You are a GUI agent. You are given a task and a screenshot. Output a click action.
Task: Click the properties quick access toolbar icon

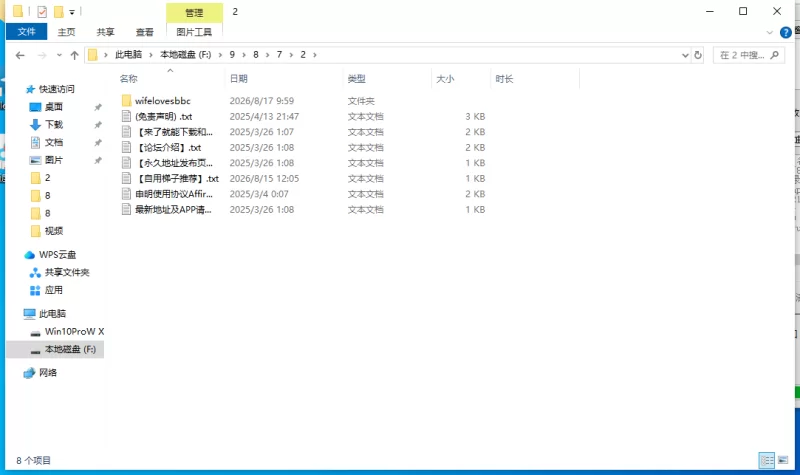click(42, 11)
